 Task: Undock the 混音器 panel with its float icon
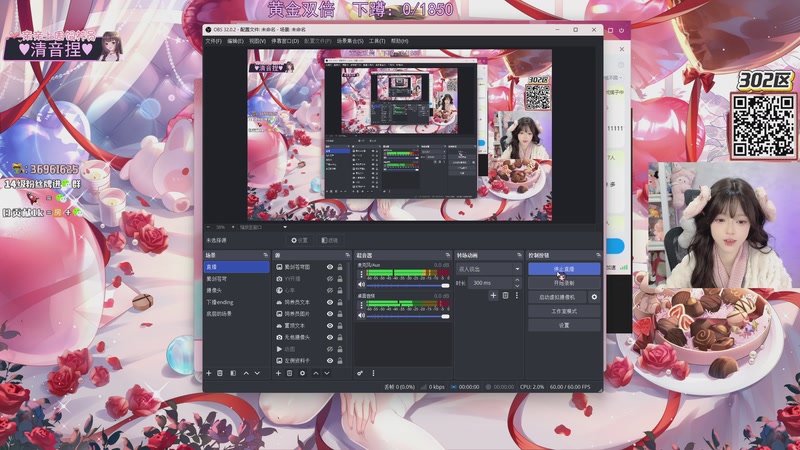pos(448,255)
